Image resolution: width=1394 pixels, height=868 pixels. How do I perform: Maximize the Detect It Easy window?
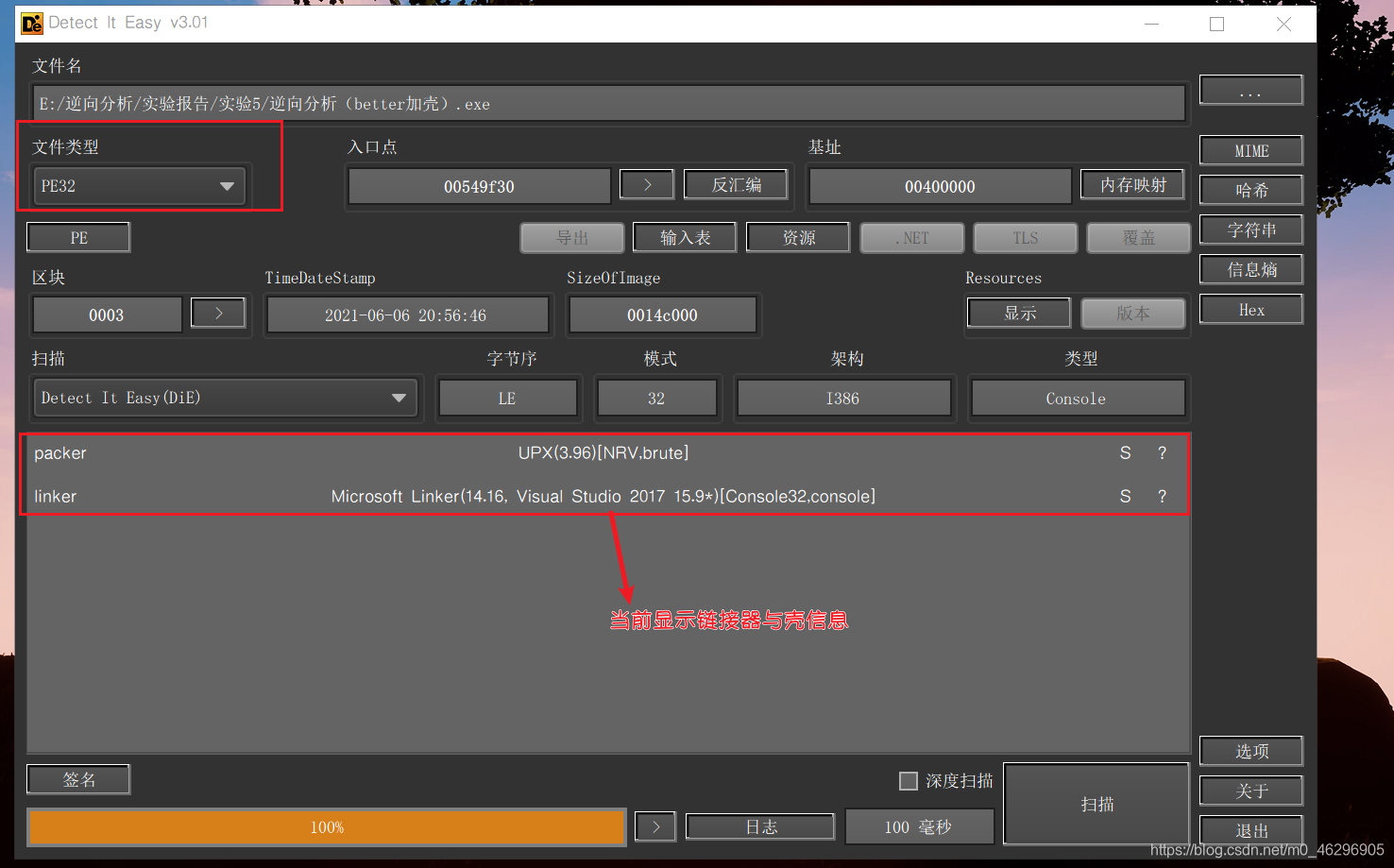[1216, 24]
